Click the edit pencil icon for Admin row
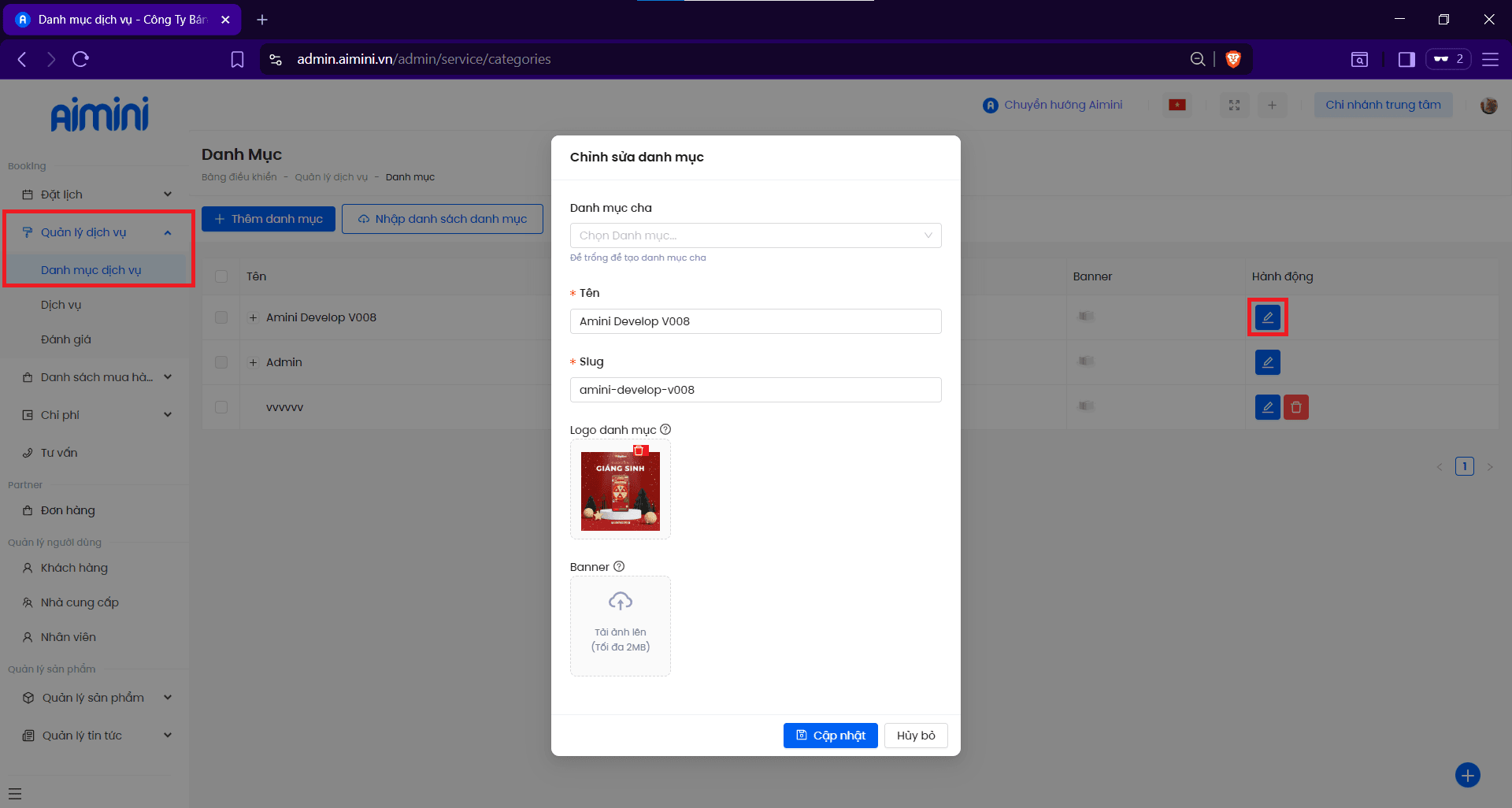The width and height of the screenshot is (1512, 808). click(1267, 362)
